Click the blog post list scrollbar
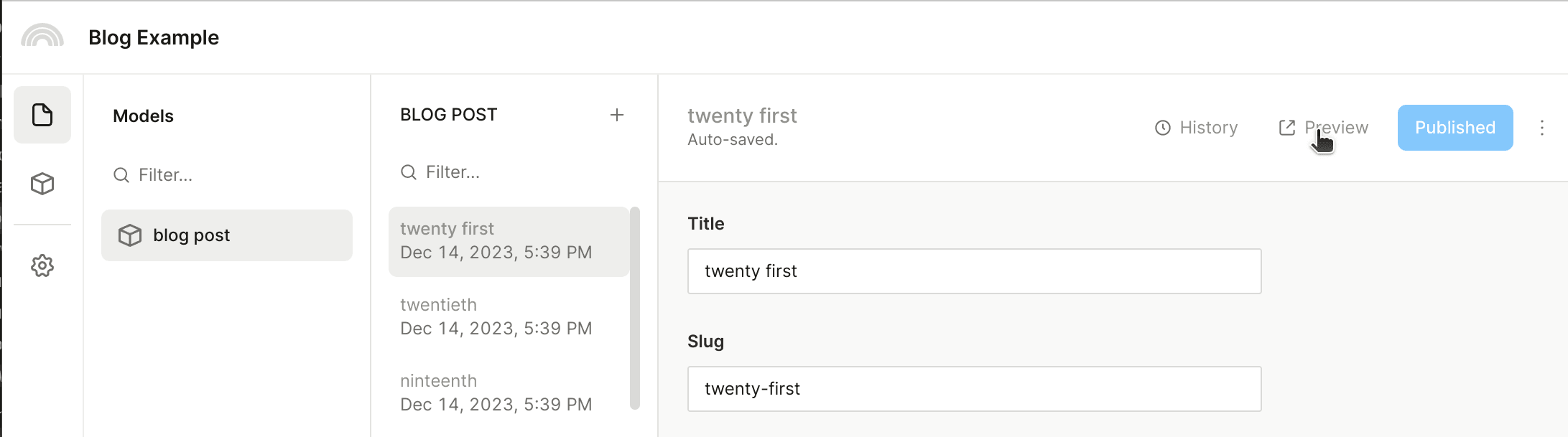1568x437 pixels. (x=634, y=309)
